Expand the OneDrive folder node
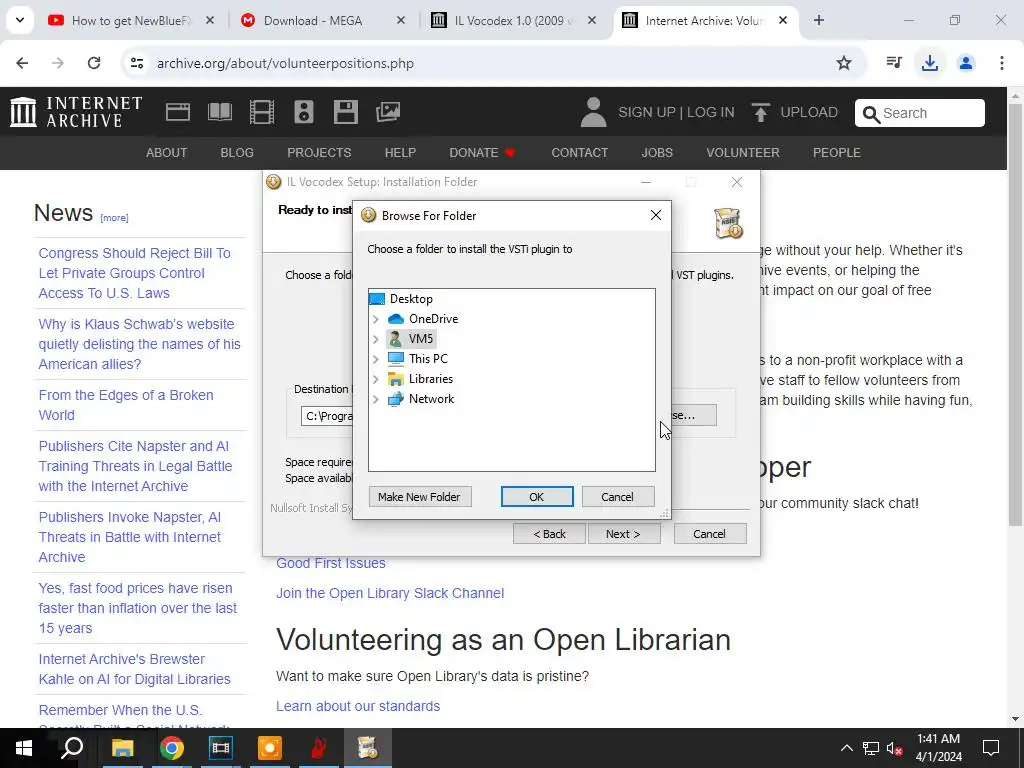This screenshot has height=768, width=1024. tap(376, 319)
